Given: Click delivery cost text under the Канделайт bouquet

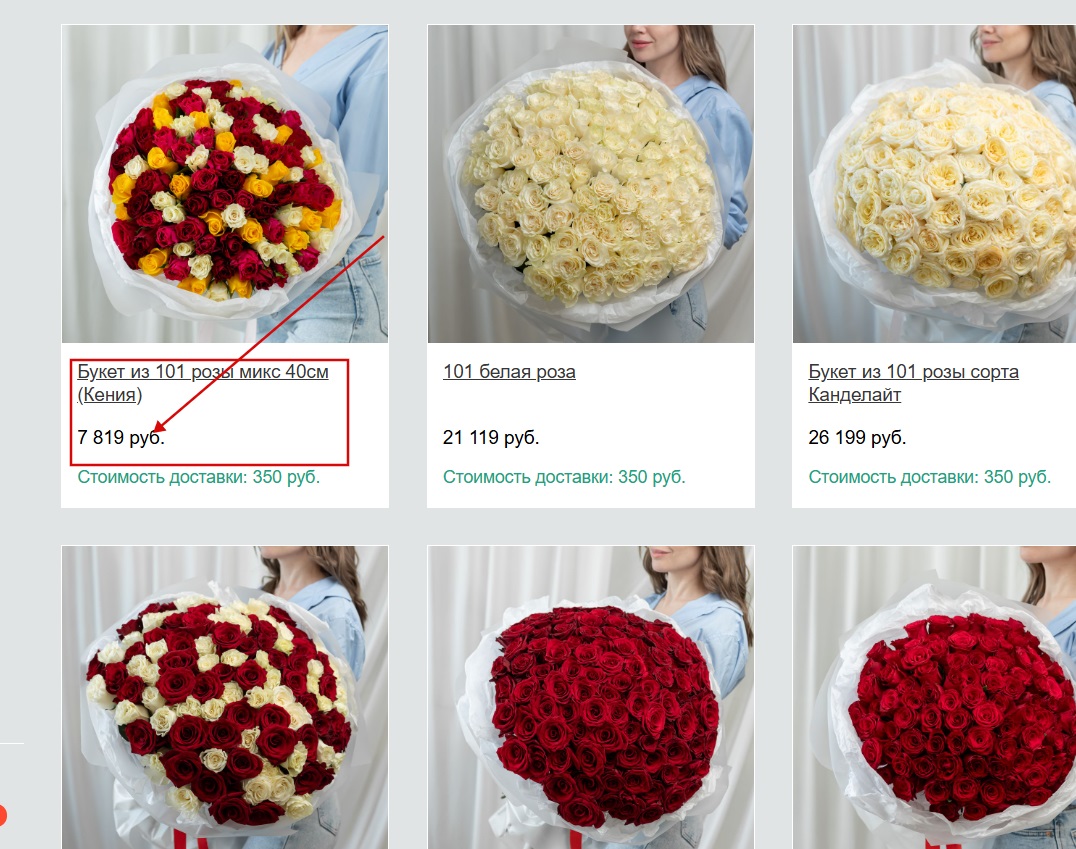Looking at the screenshot, I should pos(930,477).
